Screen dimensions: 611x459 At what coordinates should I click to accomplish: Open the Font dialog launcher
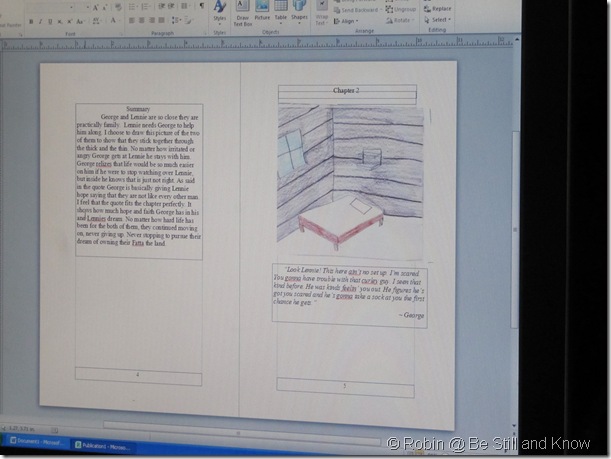[122, 34]
